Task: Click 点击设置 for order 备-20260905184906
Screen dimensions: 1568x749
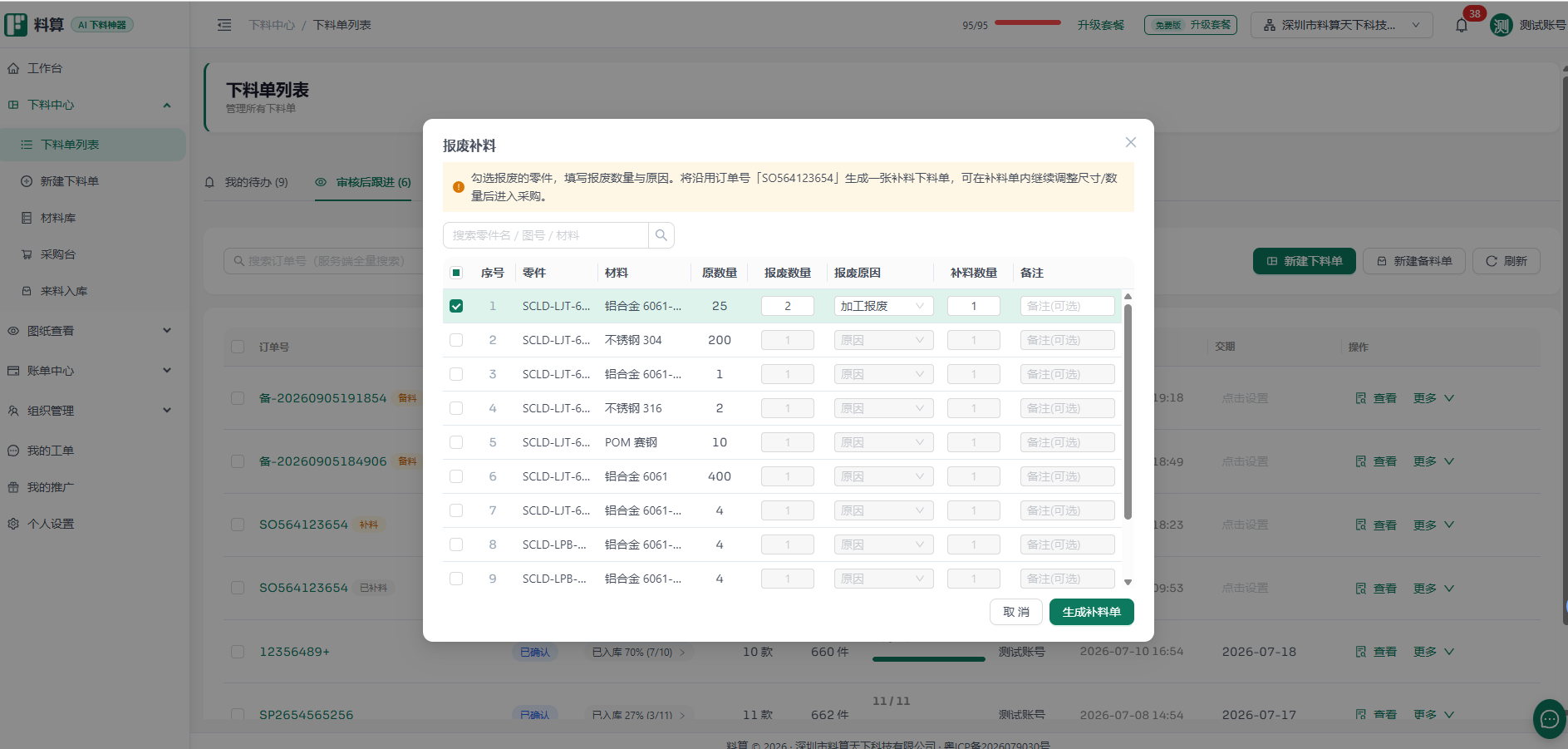Action: click(x=1245, y=462)
